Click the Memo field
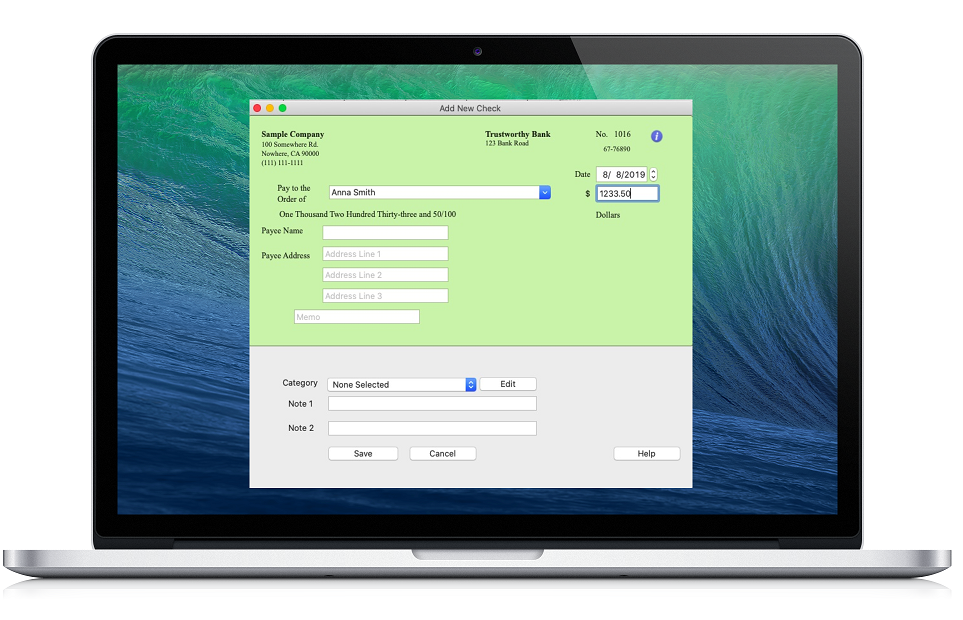 tap(356, 317)
